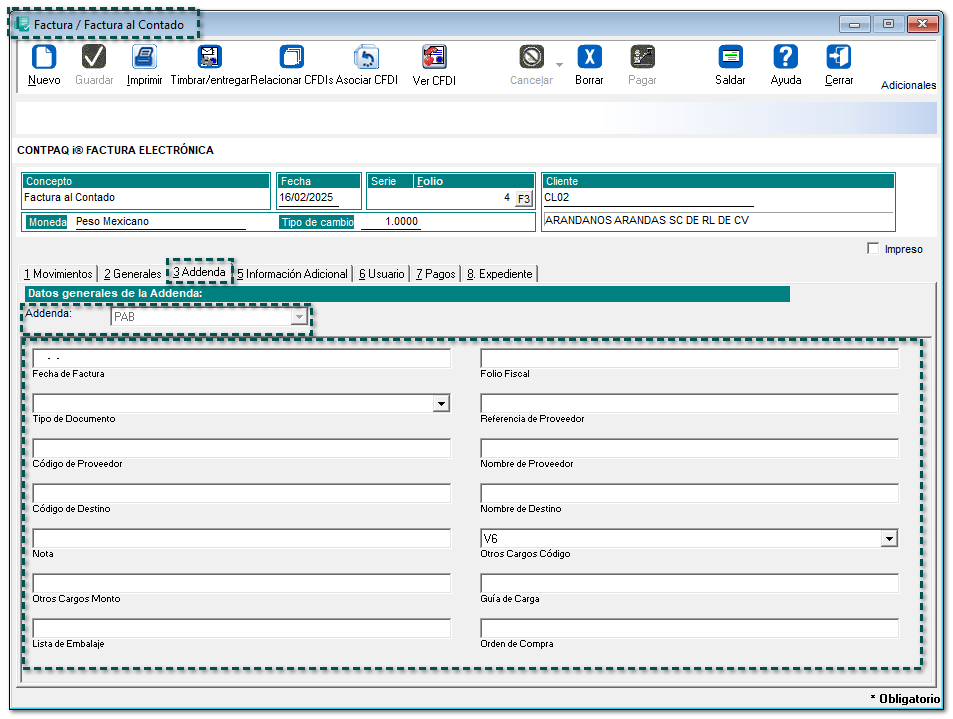Open the Ver CFDI viewer
The width and height of the screenshot is (953, 719).
(434, 58)
